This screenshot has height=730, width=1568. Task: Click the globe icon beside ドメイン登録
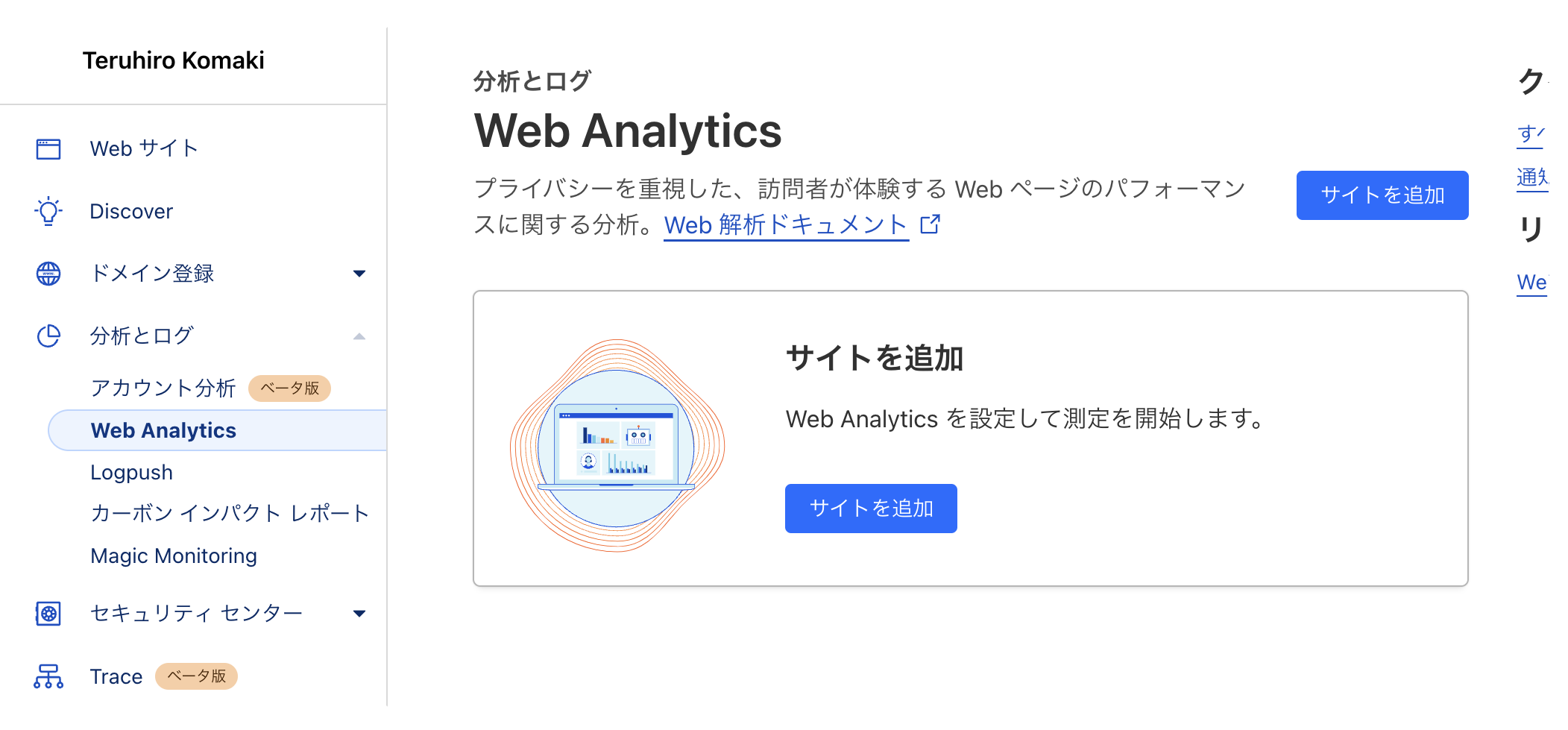(47, 274)
